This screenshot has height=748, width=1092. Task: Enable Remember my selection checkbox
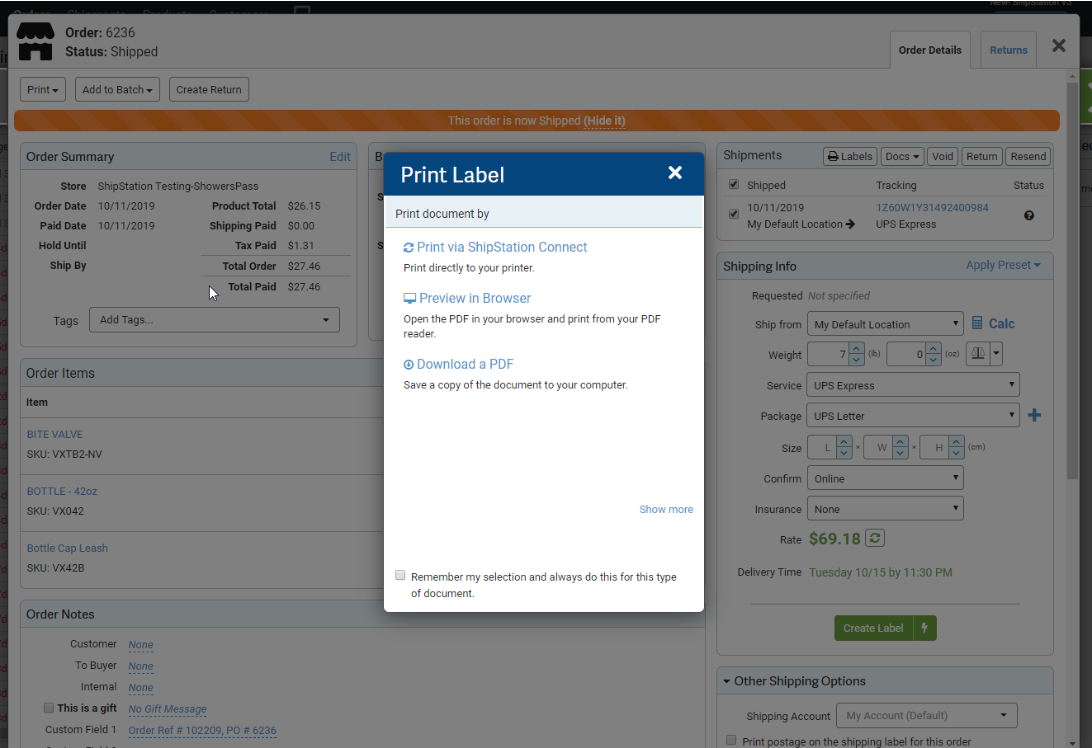click(x=400, y=576)
